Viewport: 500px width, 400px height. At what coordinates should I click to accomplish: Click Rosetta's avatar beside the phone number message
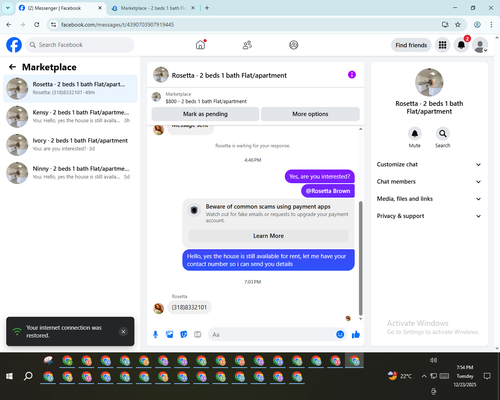click(x=158, y=308)
